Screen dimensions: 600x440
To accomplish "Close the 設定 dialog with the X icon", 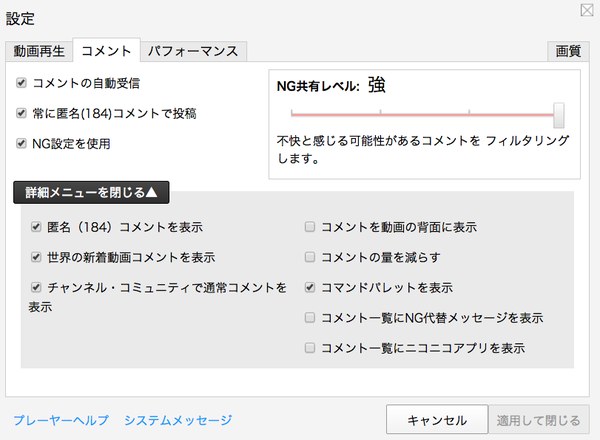I will (x=587, y=10).
